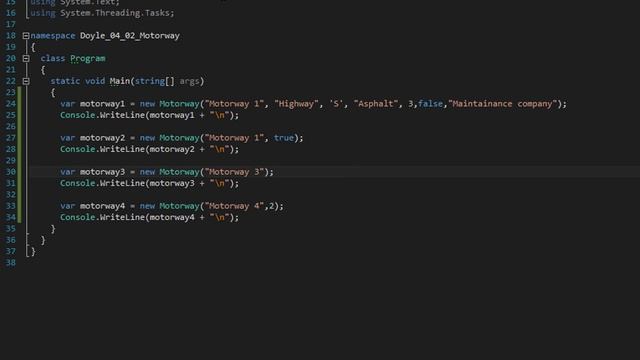
Task: Click the 'motorway2' variable declaration on line 27
Action: 102,138
